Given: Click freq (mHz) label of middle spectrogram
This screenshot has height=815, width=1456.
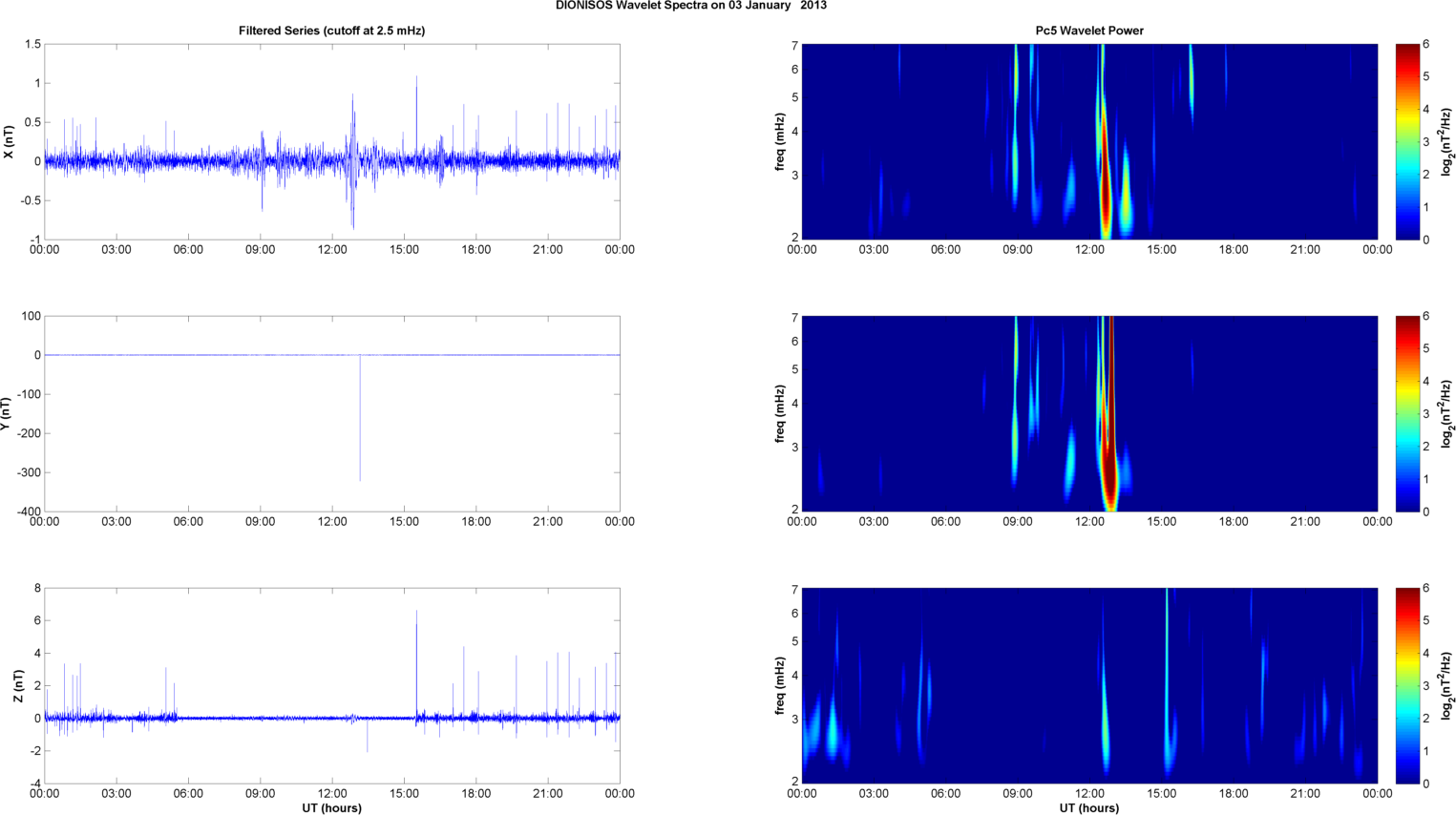Looking at the screenshot, I should (781, 413).
